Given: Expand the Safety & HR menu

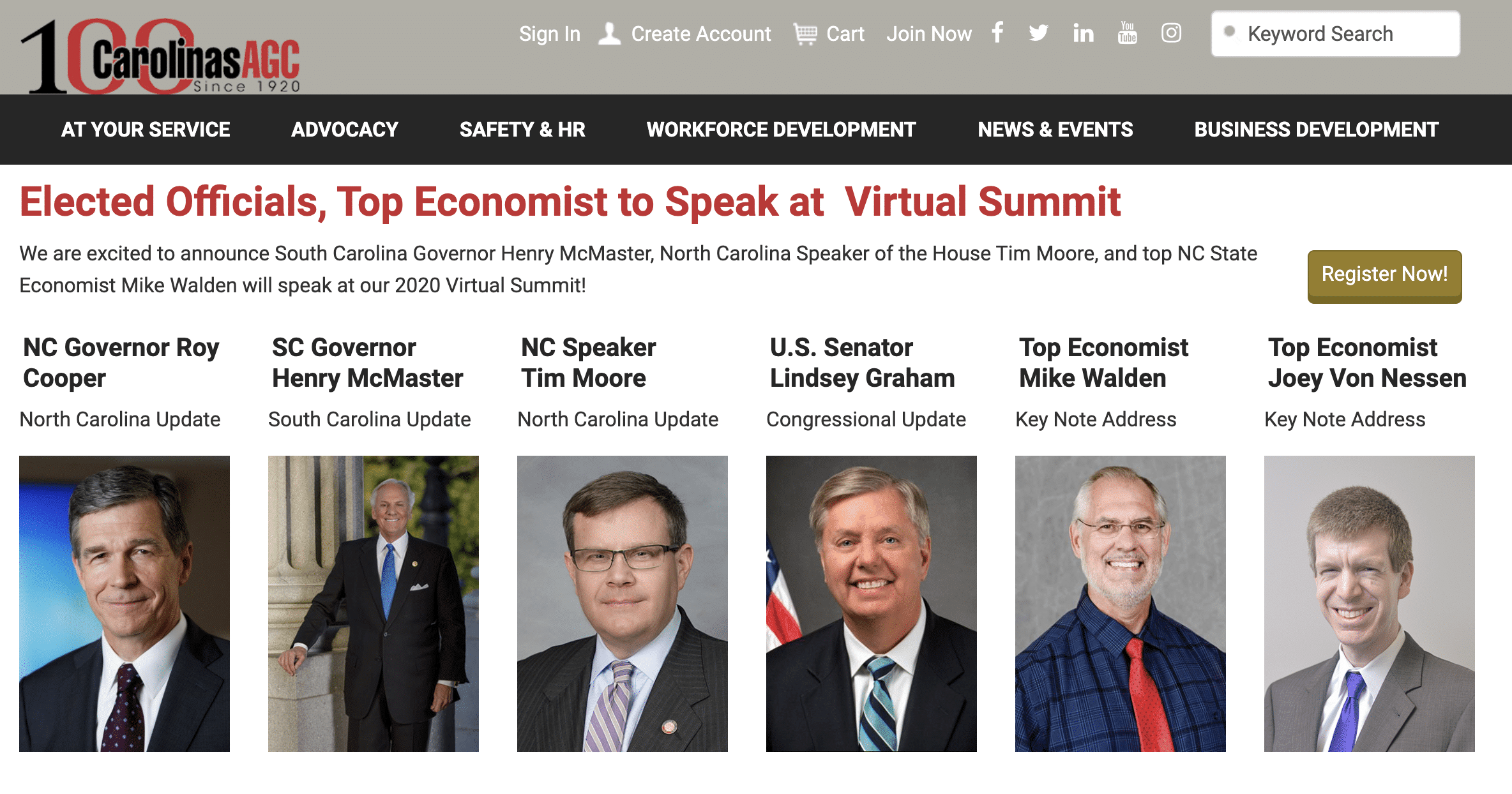Looking at the screenshot, I should pos(522,130).
